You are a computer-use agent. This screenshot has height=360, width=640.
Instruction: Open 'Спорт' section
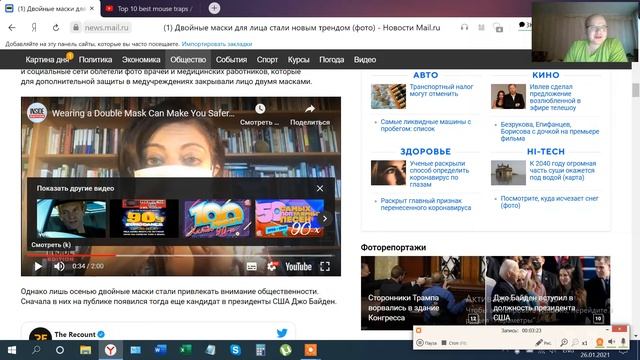267,60
